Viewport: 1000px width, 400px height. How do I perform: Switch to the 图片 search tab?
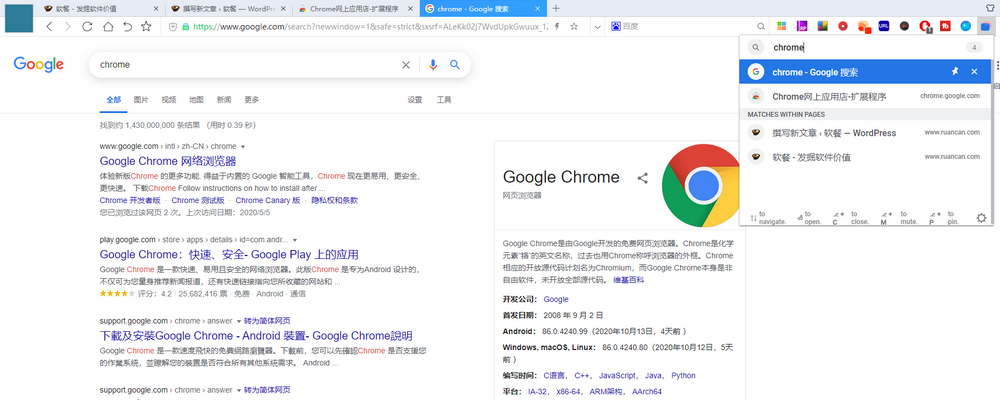pyautogui.click(x=141, y=100)
